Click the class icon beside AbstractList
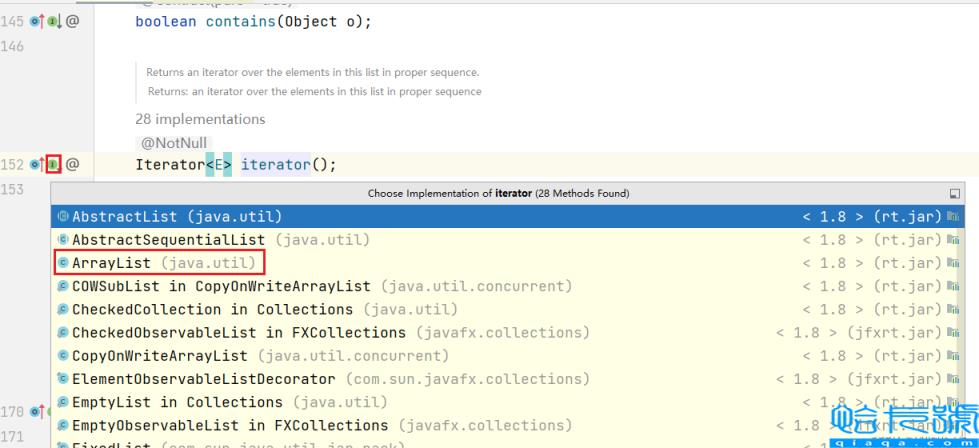The image size is (979, 448). (62, 217)
